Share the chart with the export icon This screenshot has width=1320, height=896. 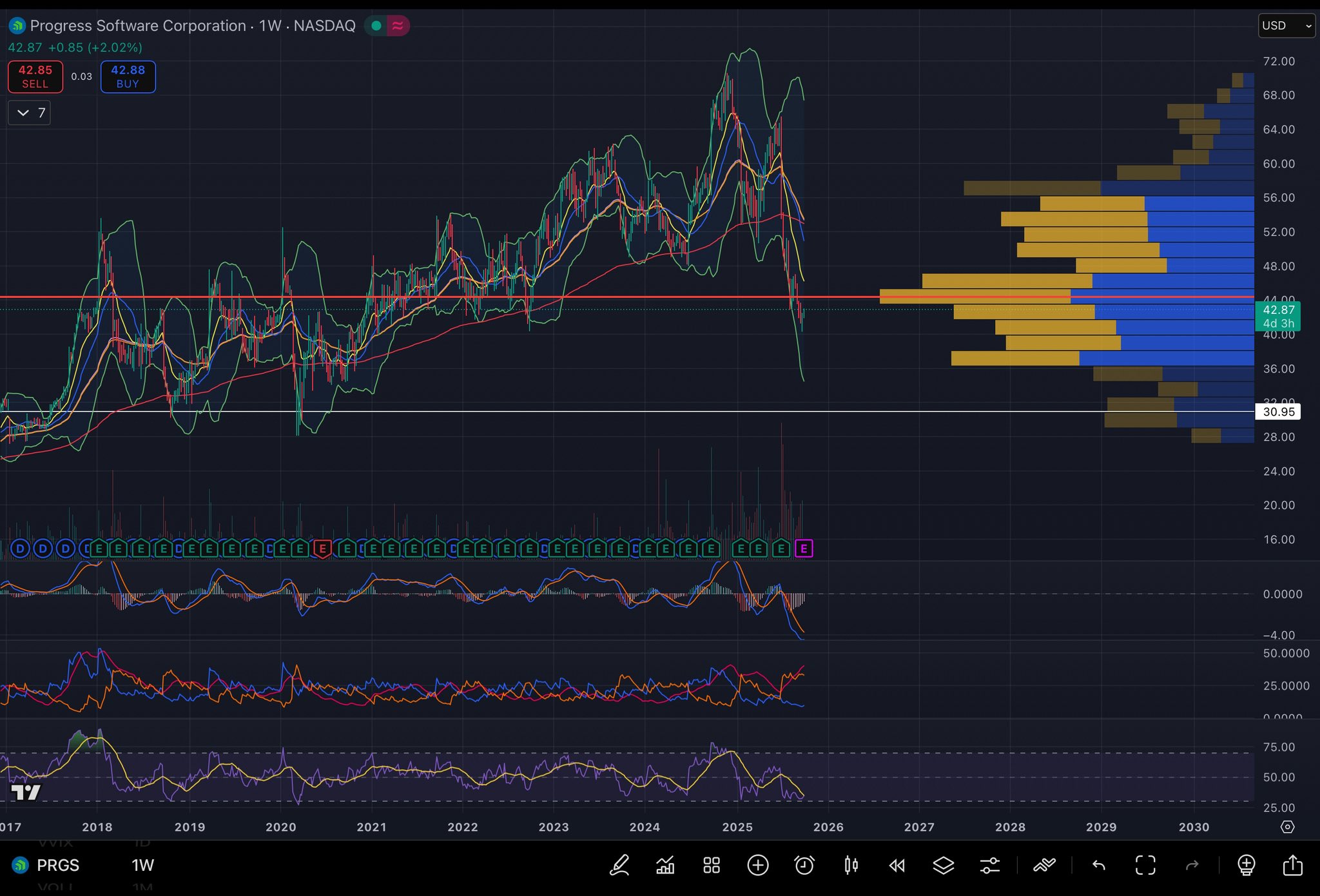(1292, 865)
